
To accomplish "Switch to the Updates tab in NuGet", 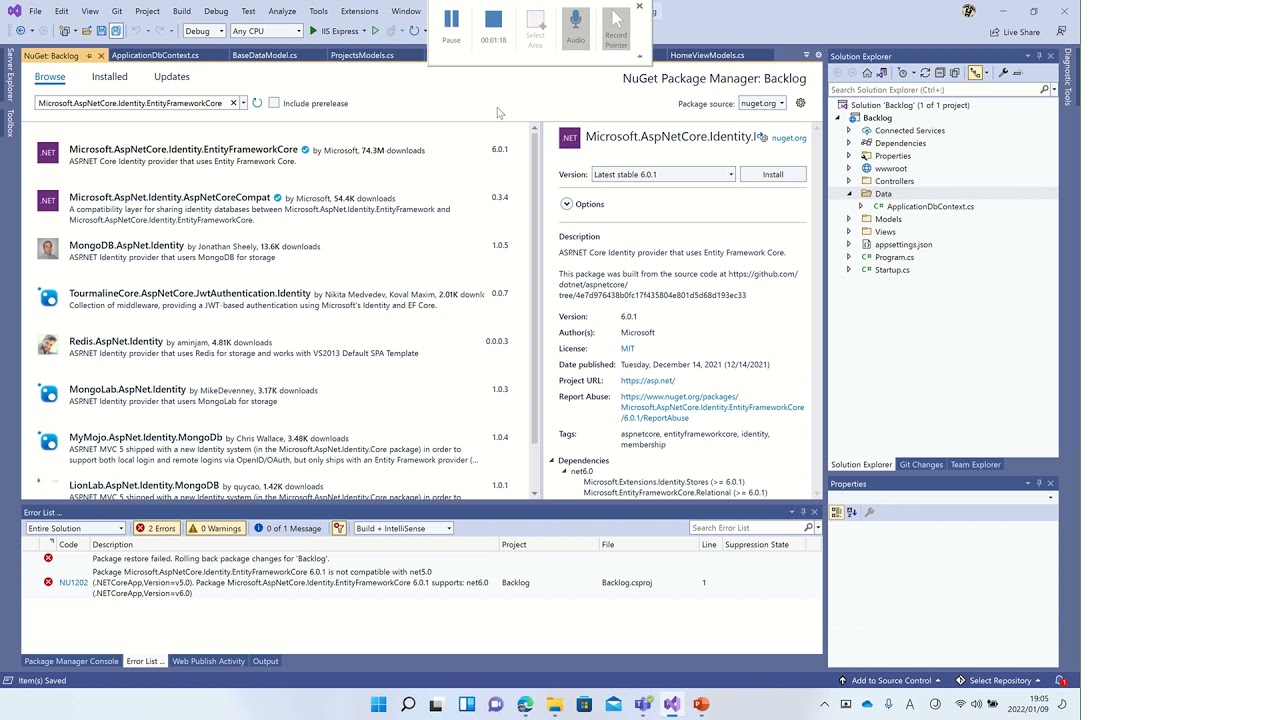I will pos(171,76).
